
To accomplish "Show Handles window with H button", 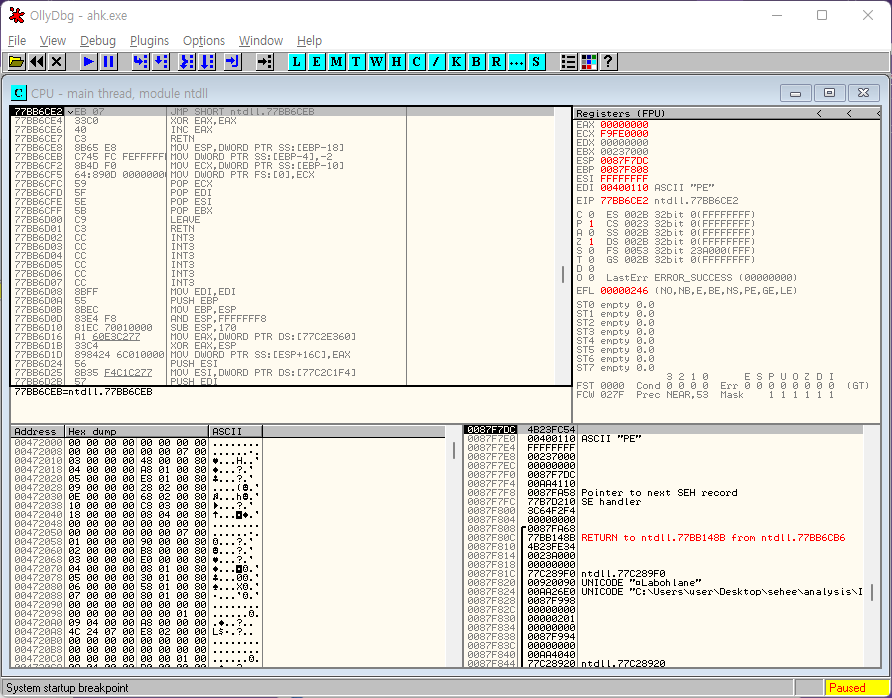I will point(397,61).
